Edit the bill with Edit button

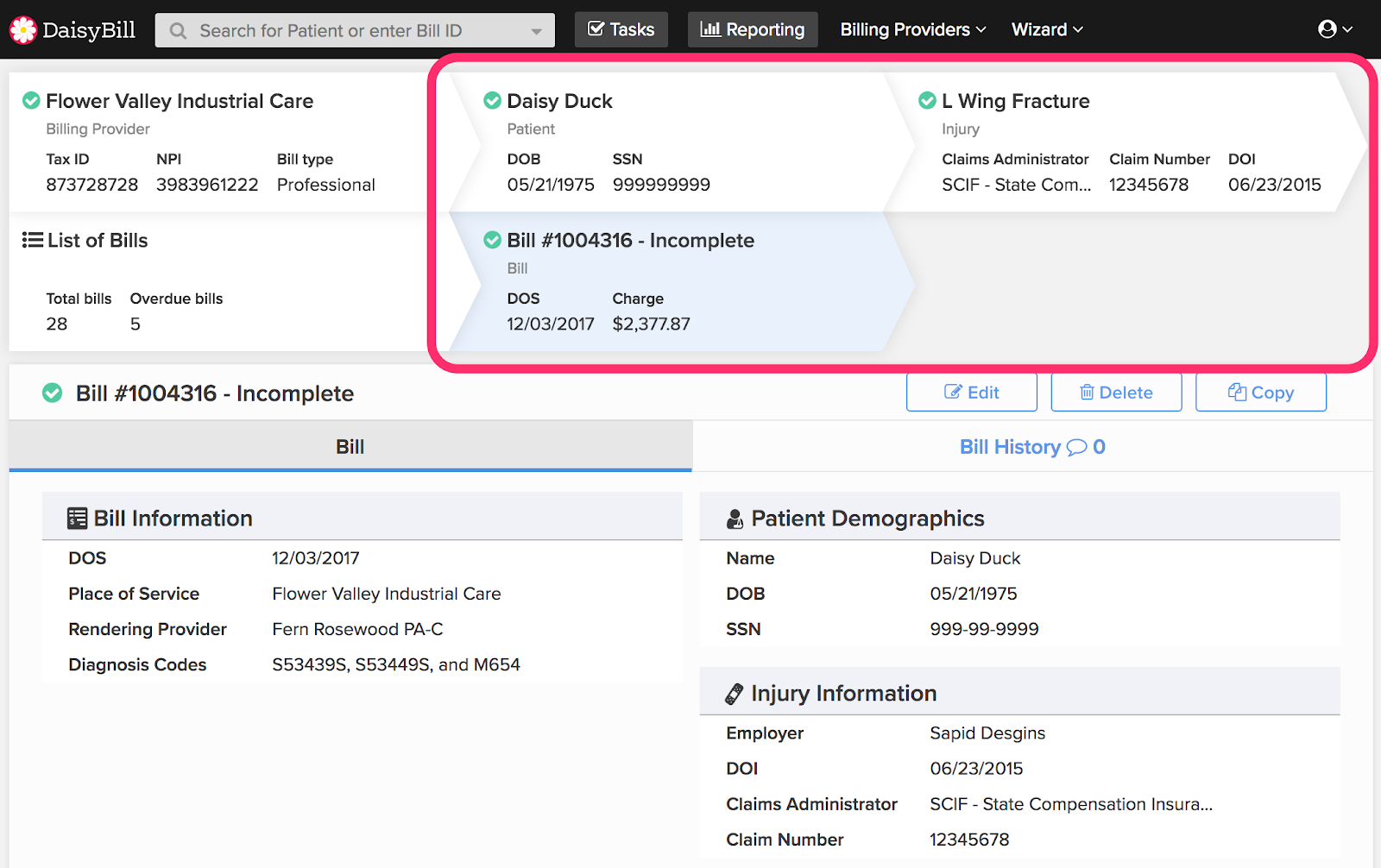coord(972,393)
